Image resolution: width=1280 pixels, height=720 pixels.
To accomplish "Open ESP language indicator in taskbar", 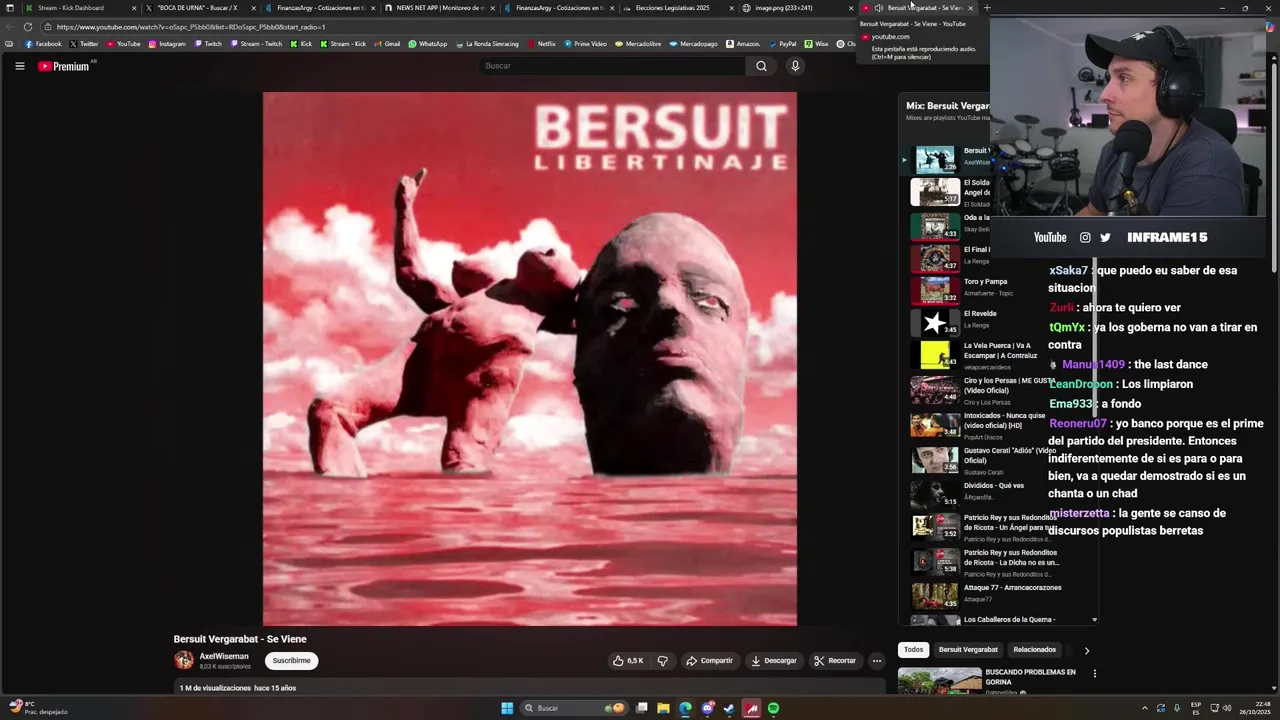I will [1196, 708].
